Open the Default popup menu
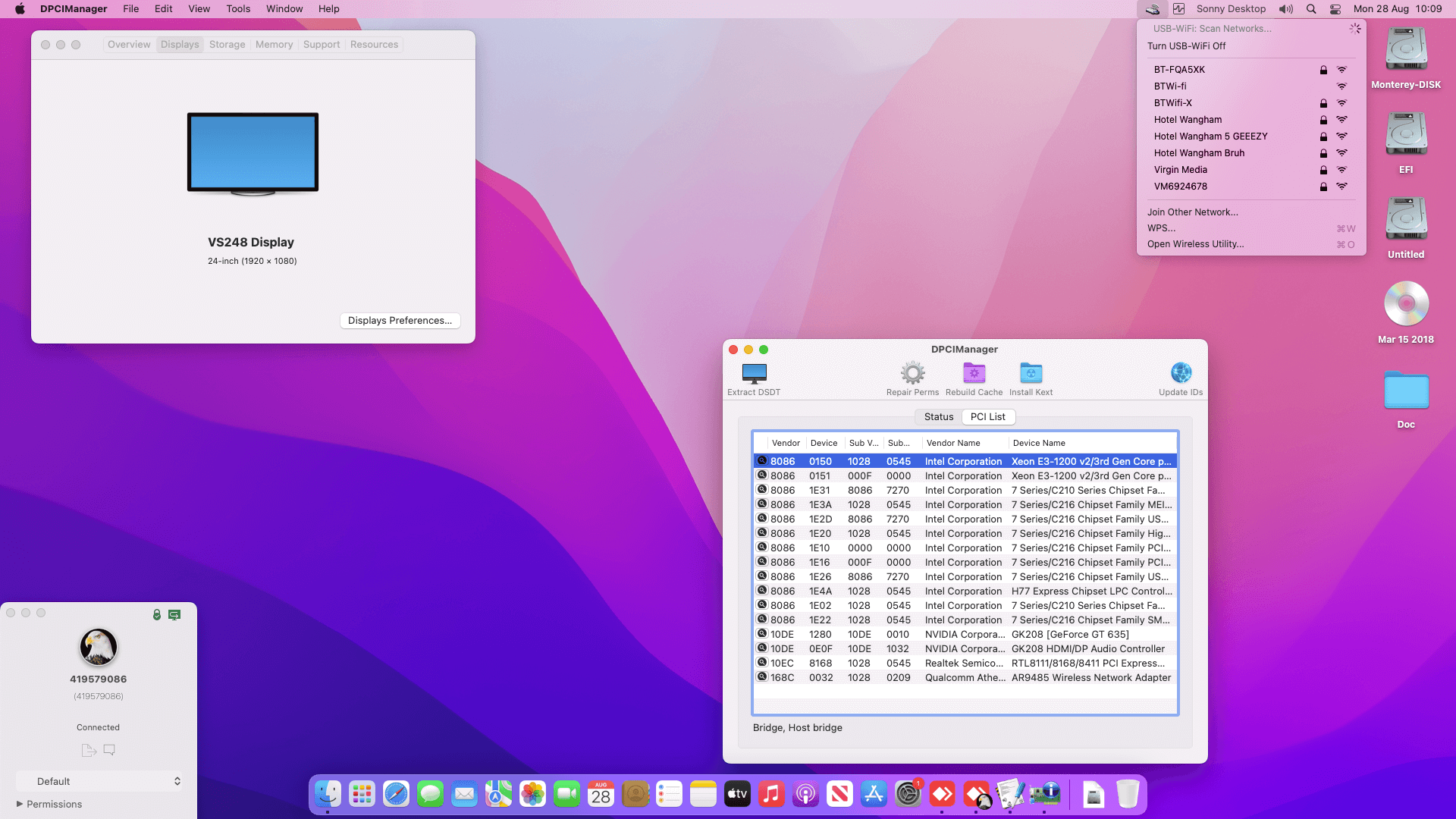The image size is (1456, 819). pos(99,781)
